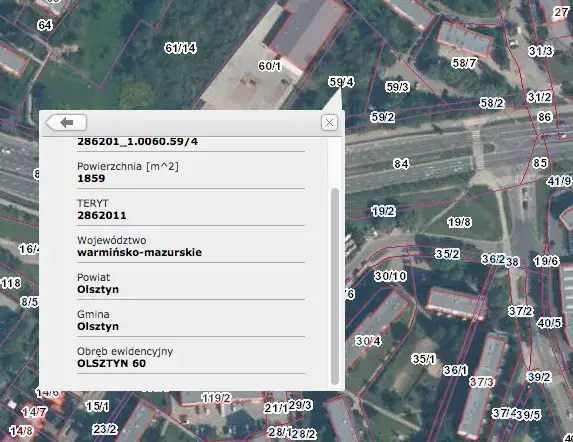
Task: Select road parcel 84
Action: tap(401, 164)
